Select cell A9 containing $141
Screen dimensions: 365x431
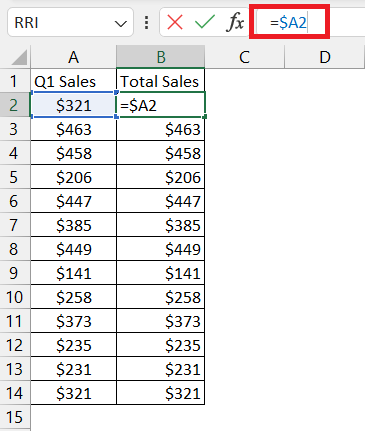click(x=73, y=273)
